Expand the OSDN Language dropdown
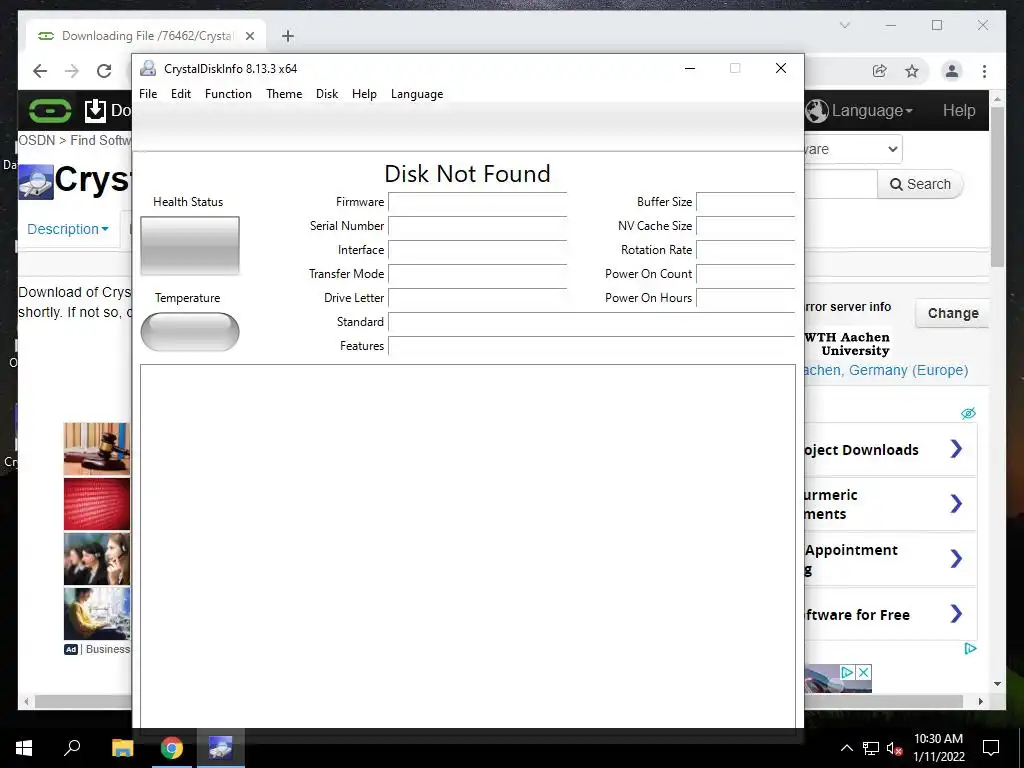 tap(859, 110)
